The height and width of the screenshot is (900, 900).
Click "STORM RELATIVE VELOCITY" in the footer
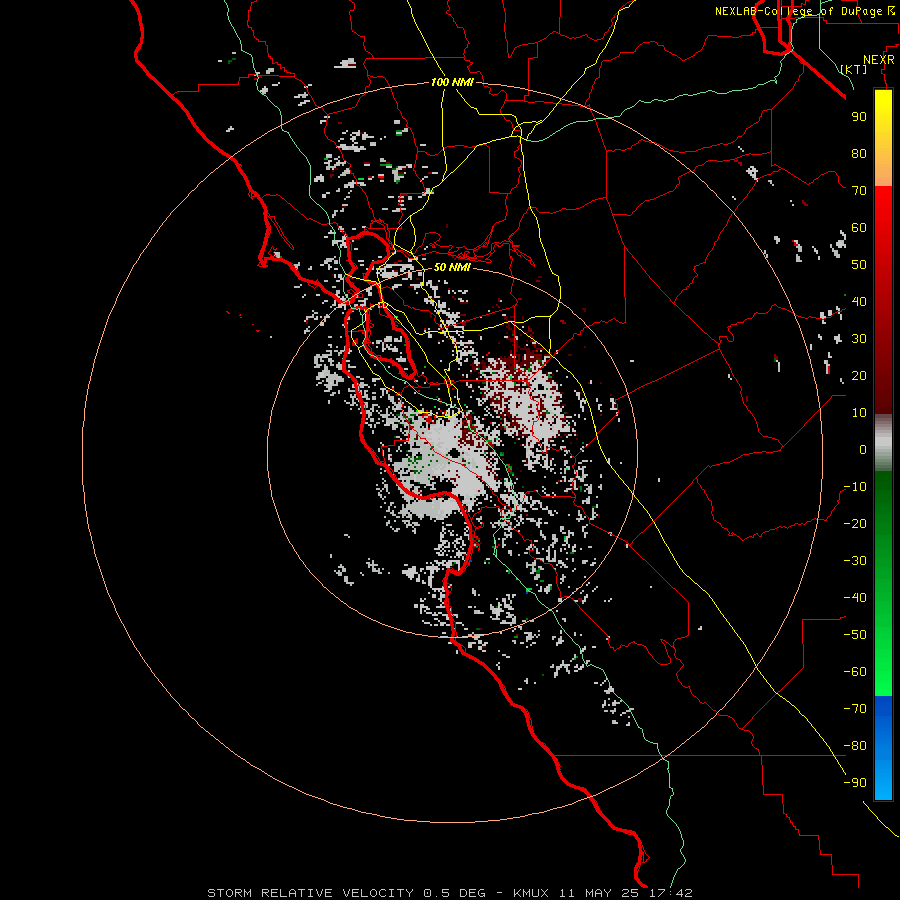[x=310, y=893]
